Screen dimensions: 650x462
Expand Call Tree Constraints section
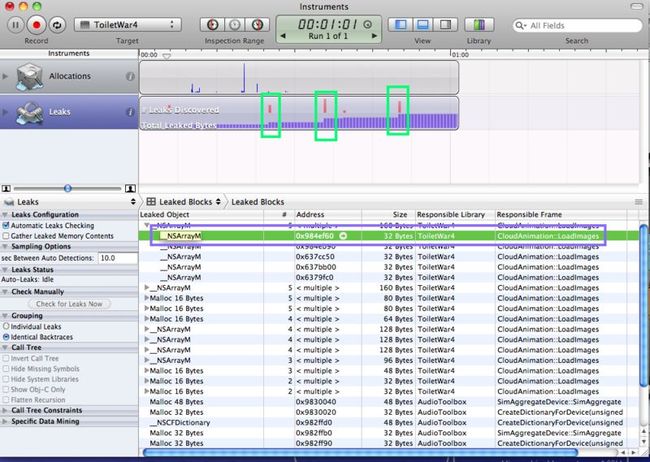pyautogui.click(x=5, y=411)
